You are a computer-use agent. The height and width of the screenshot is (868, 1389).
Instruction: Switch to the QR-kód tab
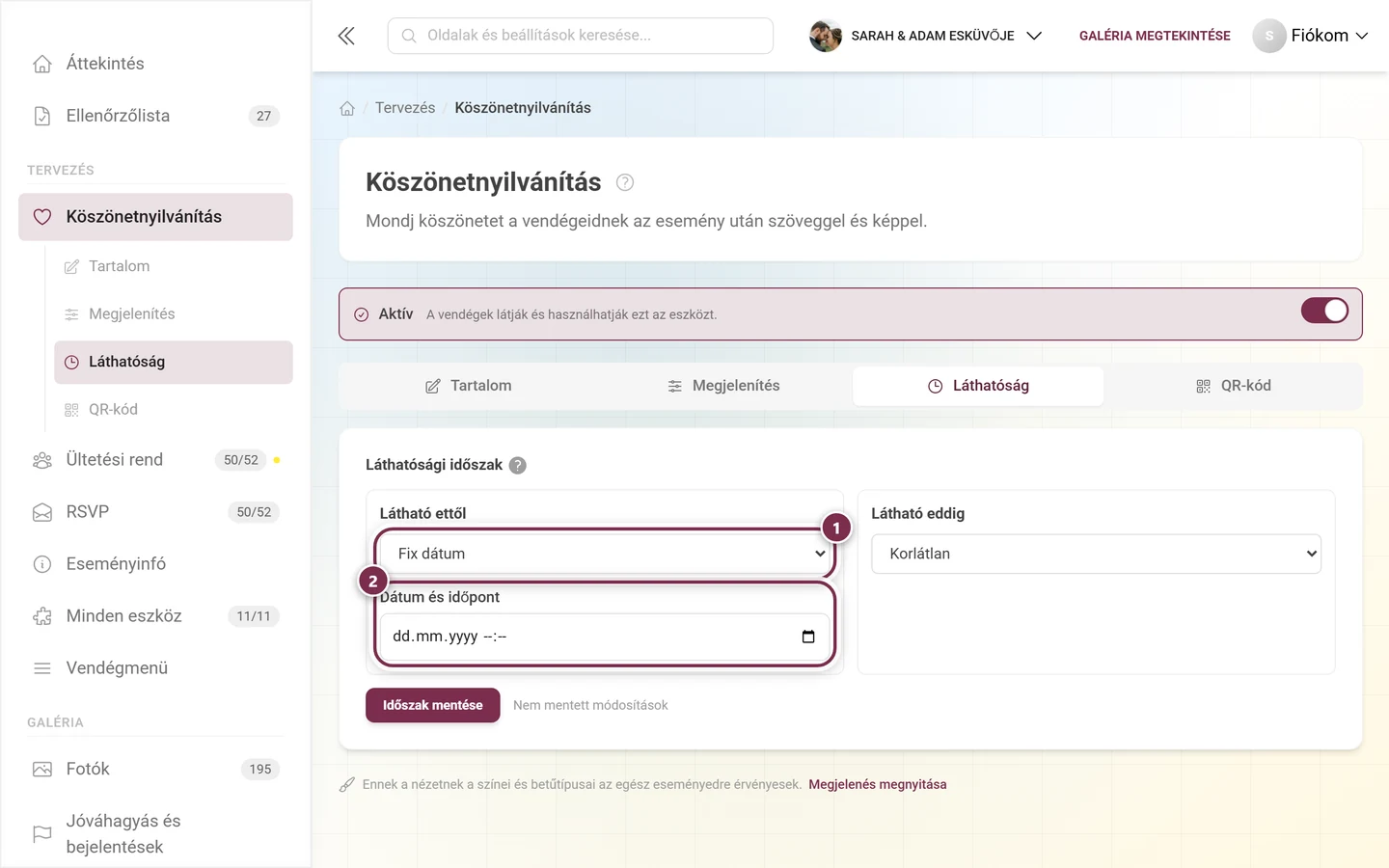tap(1233, 386)
